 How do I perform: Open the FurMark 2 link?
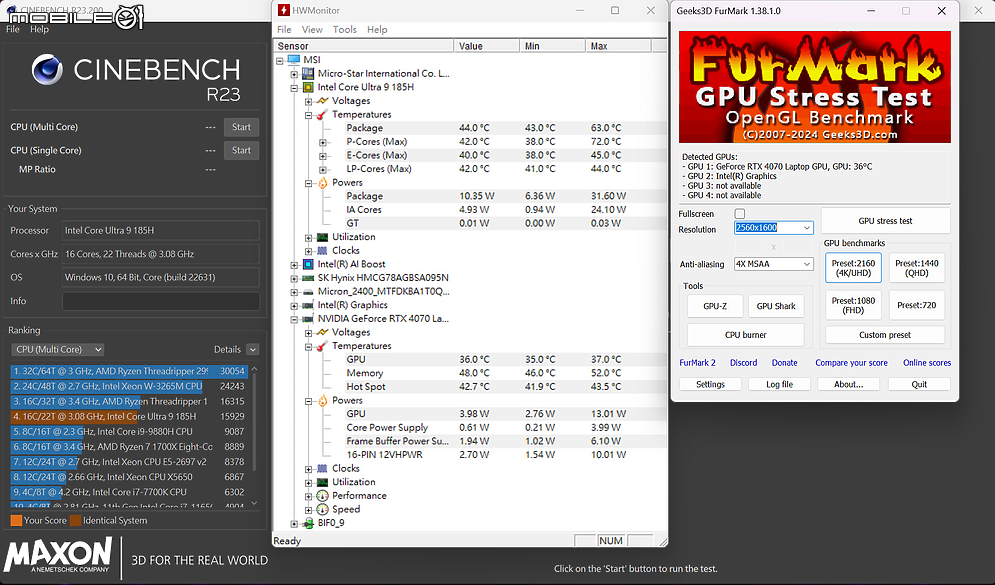[697, 363]
